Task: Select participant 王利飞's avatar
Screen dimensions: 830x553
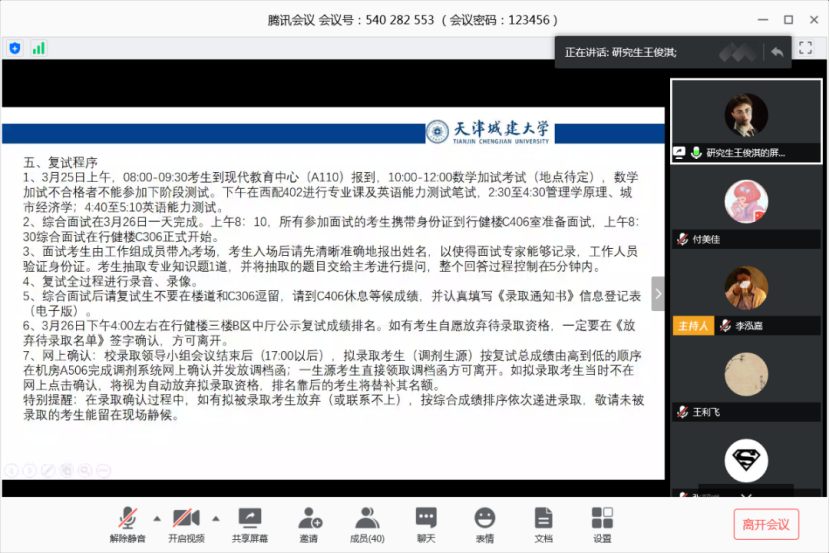Action: click(x=746, y=375)
